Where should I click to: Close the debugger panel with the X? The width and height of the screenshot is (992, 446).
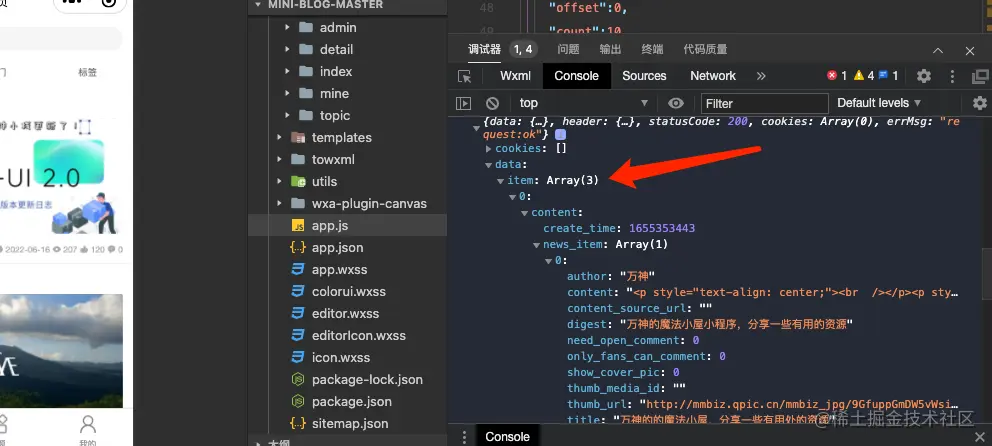pos(970,51)
